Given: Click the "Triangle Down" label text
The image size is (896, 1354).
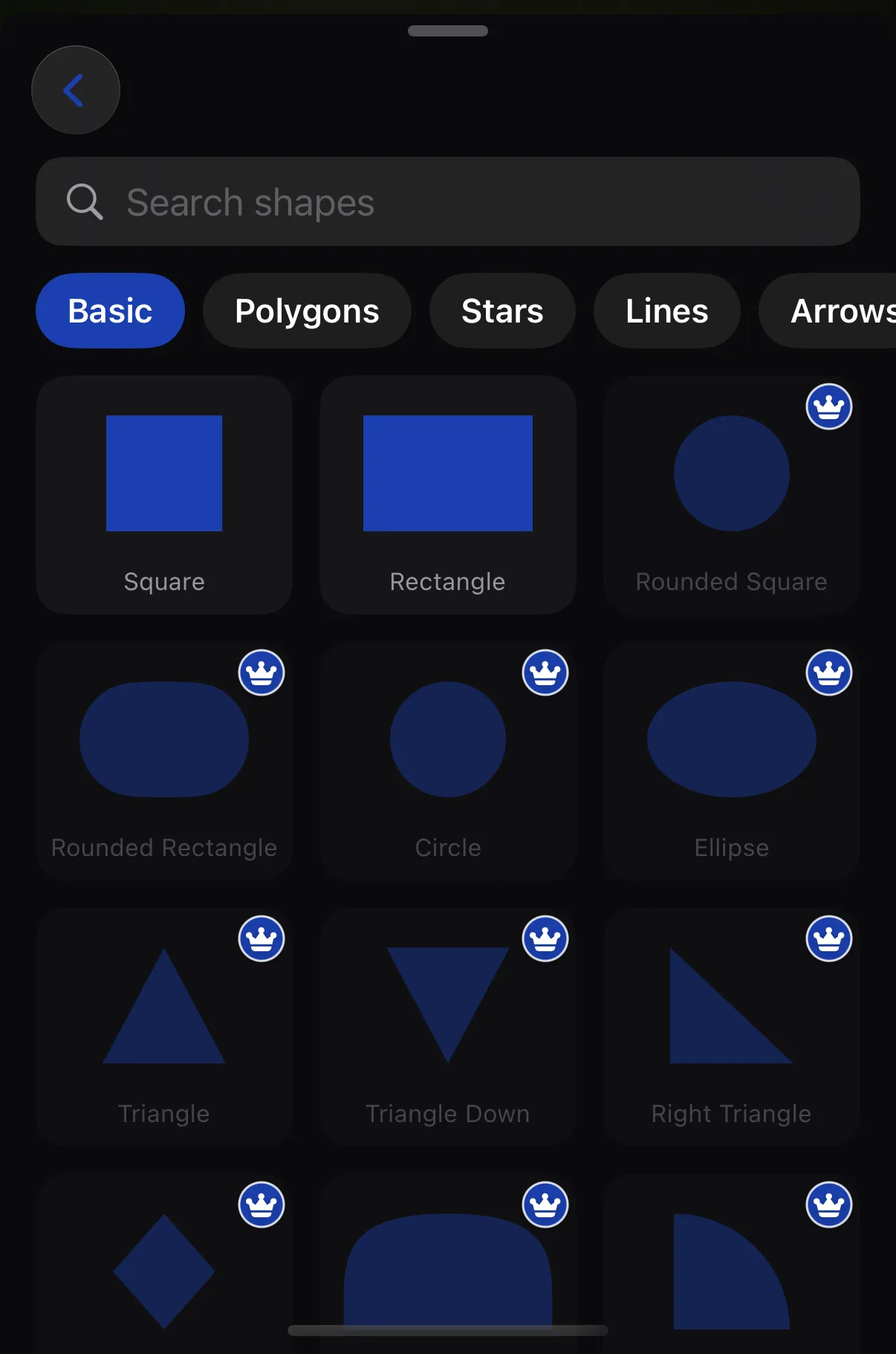Looking at the screenshot, I should [x=448, y=1114].
